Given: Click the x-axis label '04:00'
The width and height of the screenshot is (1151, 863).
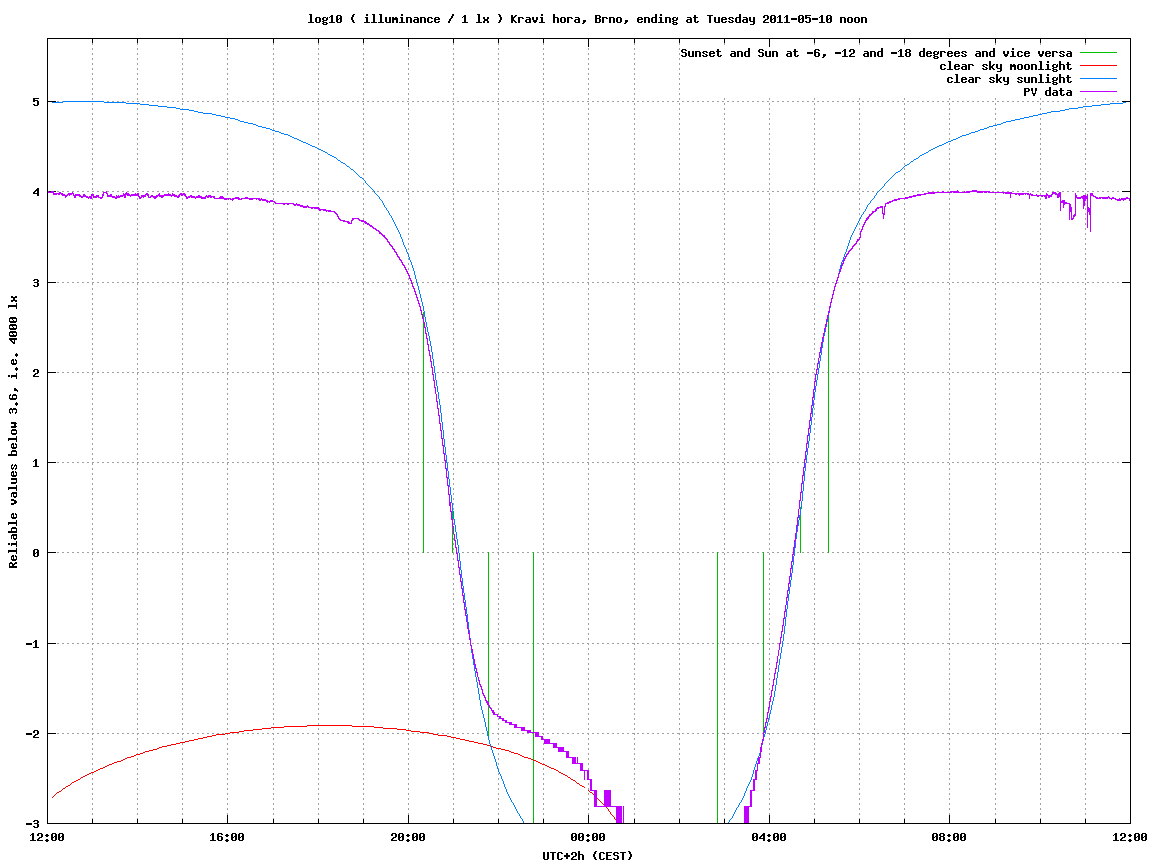Looking at the screenshot, I should [x=769, y=837].
